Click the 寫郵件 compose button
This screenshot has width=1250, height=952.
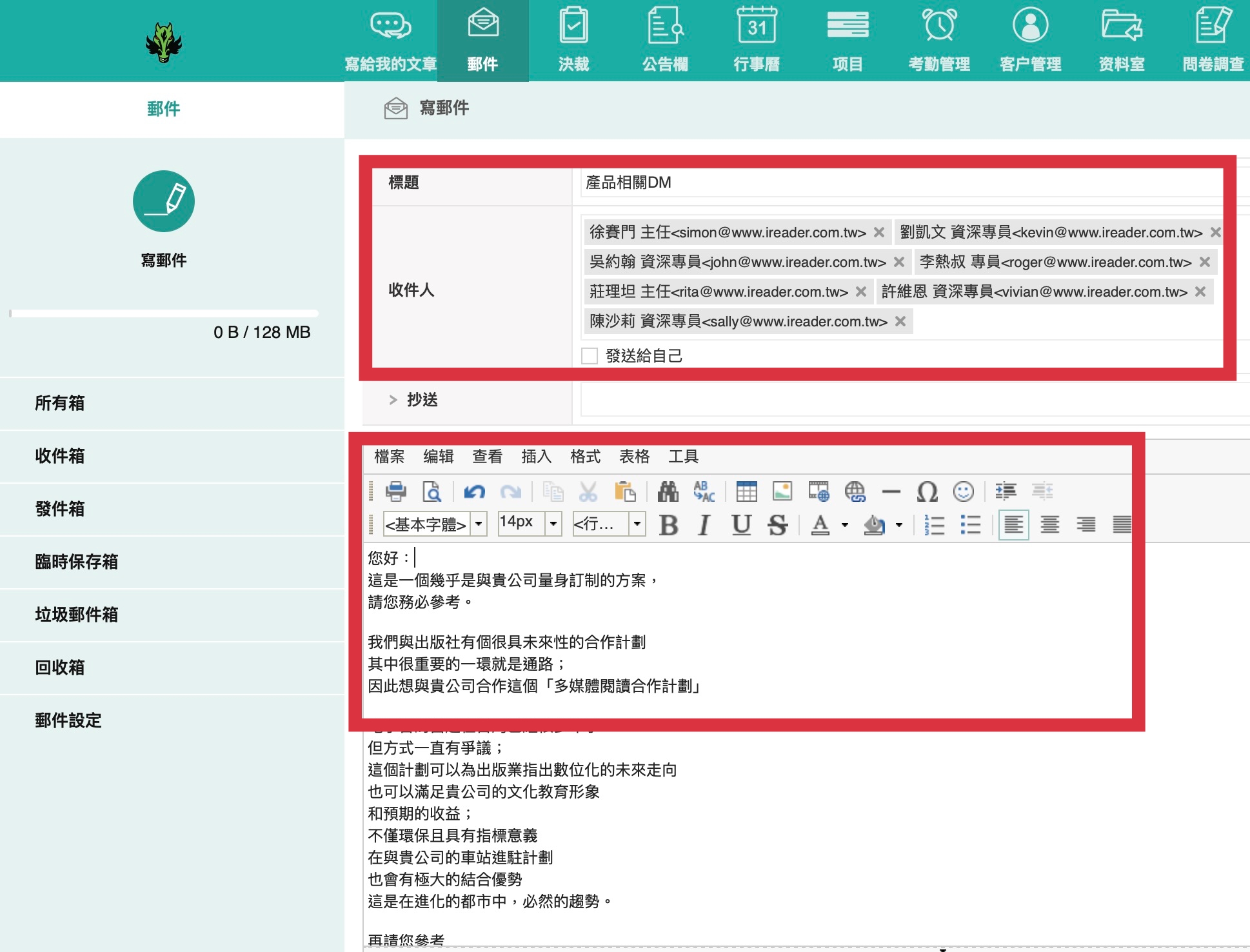[164, 202]
